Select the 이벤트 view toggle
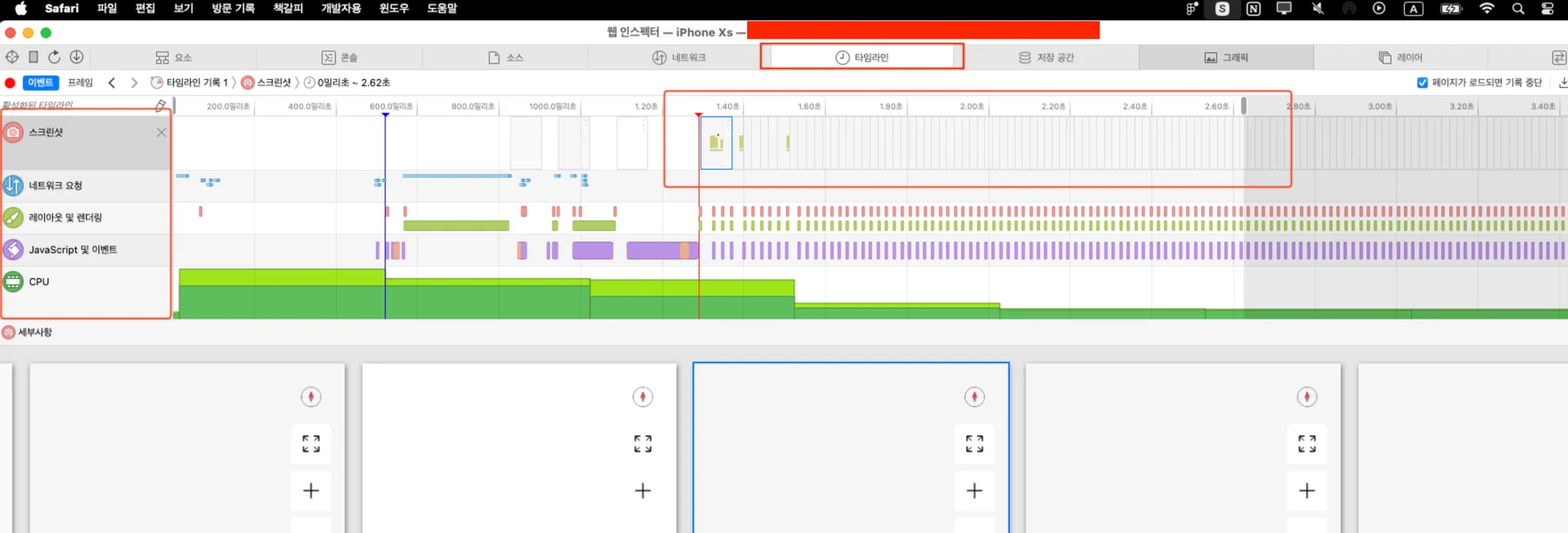The image size is (1568, 533). tap(41, 82)
